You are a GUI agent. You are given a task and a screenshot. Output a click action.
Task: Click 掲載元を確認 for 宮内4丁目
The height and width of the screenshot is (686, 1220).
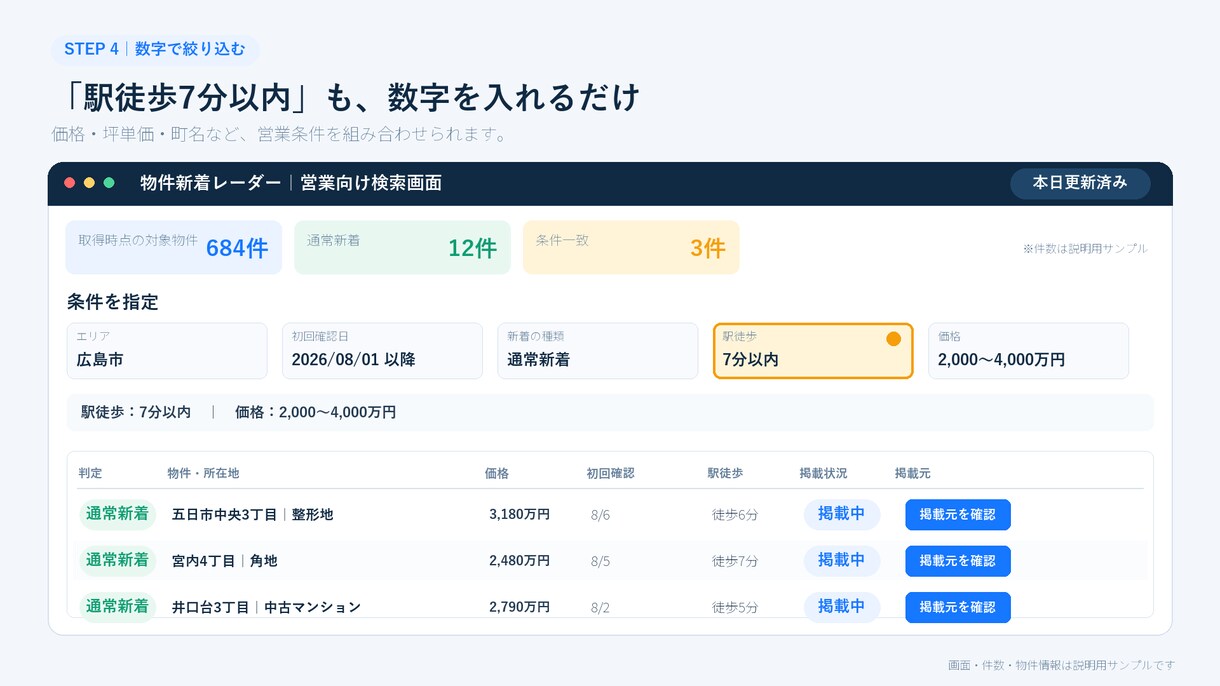[x=958, y=561]
